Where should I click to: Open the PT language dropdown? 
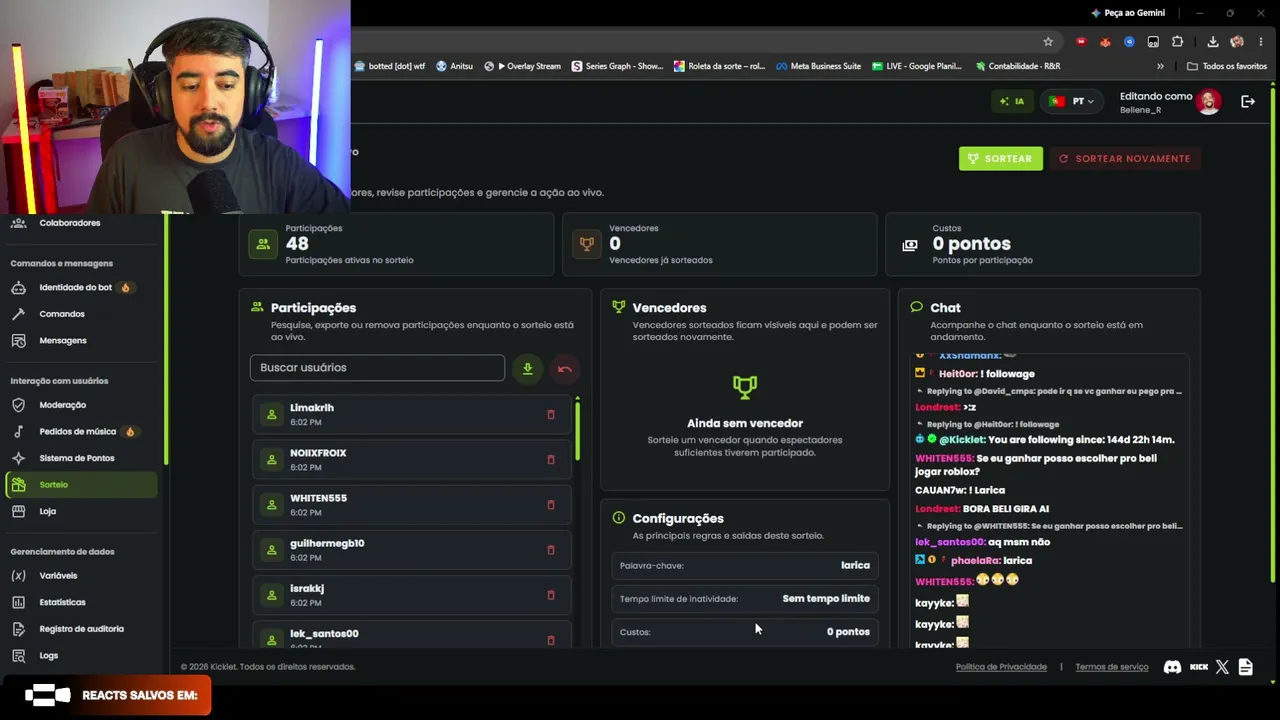click(x=1071, y=101)
